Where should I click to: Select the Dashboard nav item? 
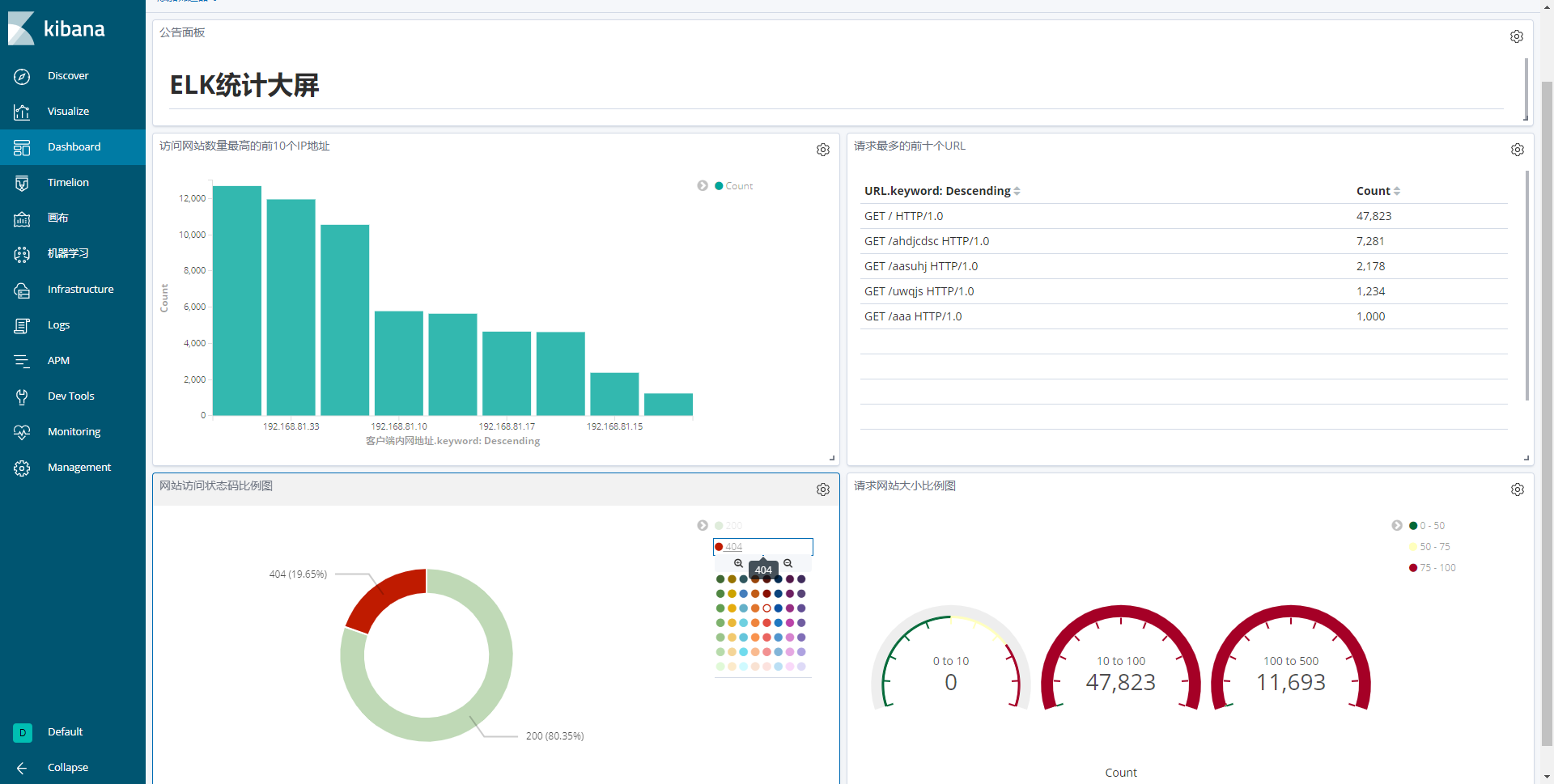click(x=74, y=147)
